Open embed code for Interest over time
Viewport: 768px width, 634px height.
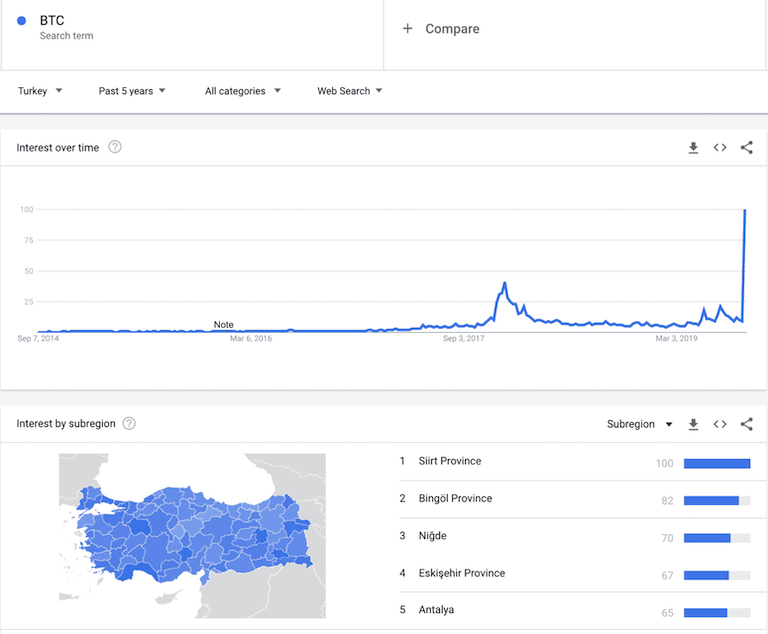click(720, 147)
